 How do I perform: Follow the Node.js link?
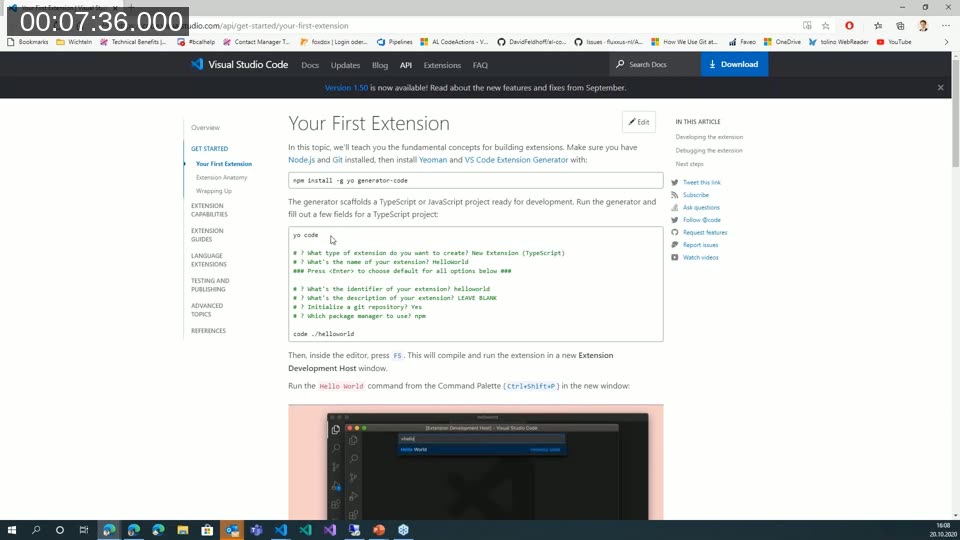301,160
